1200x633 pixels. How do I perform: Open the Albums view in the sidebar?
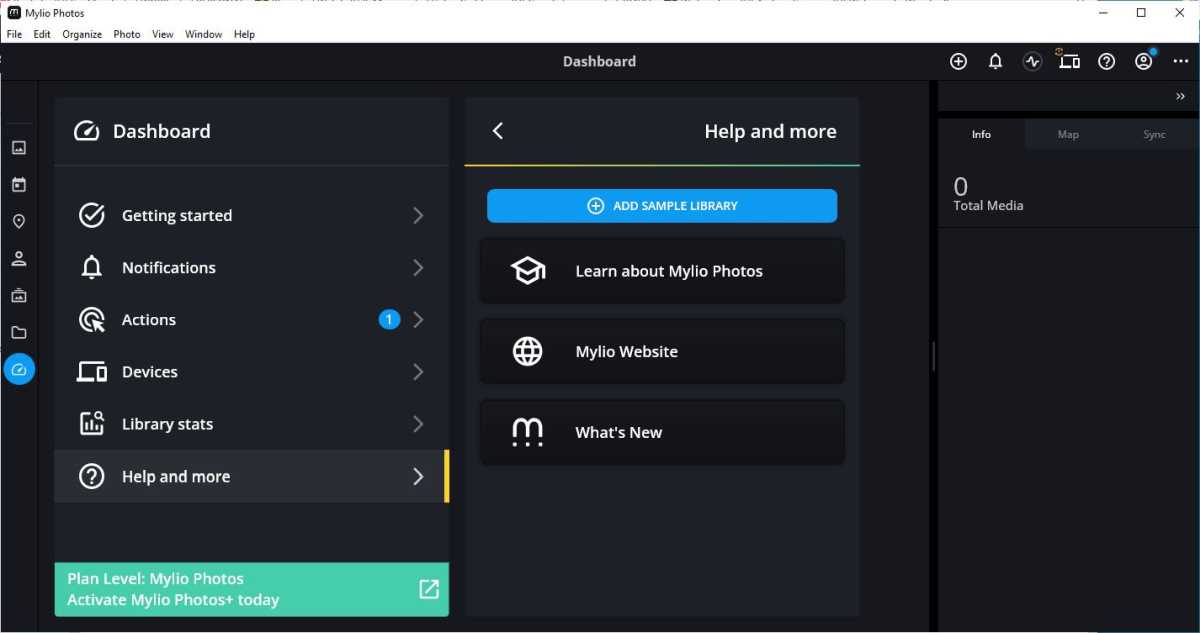(18, 296)
